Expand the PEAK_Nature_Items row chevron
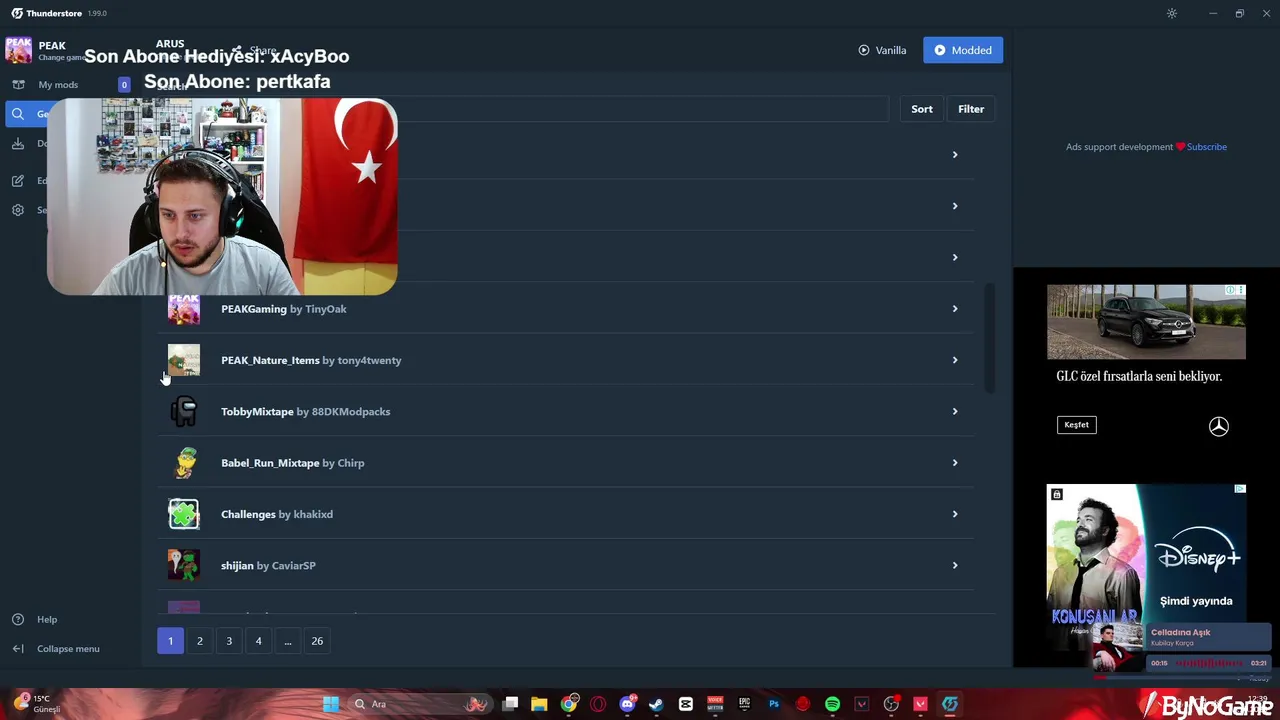 (955, 360)
